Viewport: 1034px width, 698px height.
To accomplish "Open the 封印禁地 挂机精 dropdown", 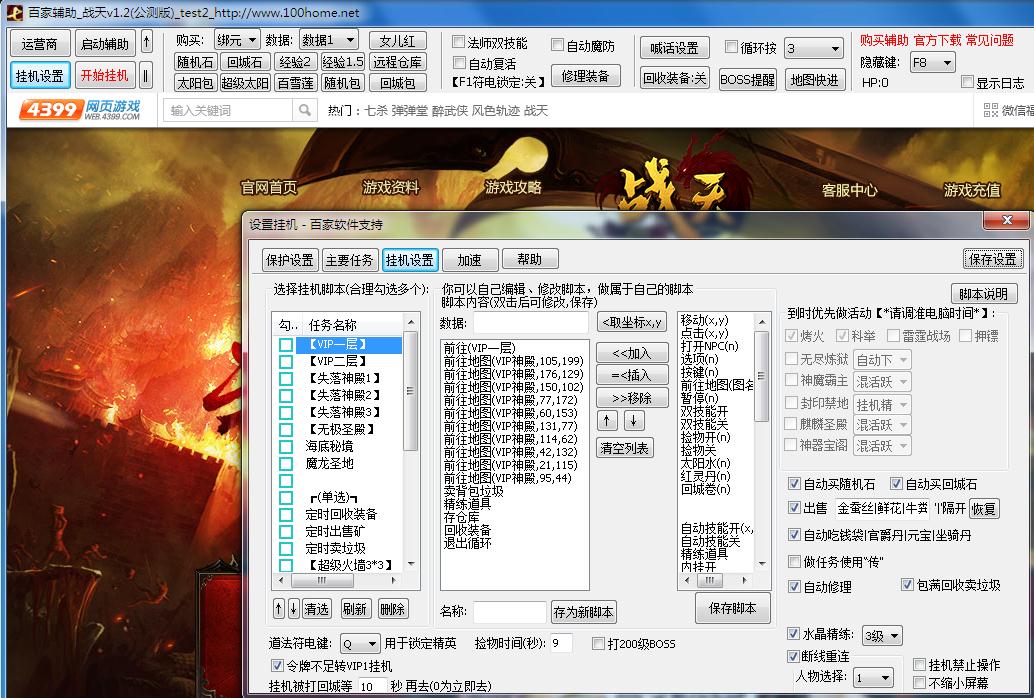I will pyautogui.click(x=882, y=404).
